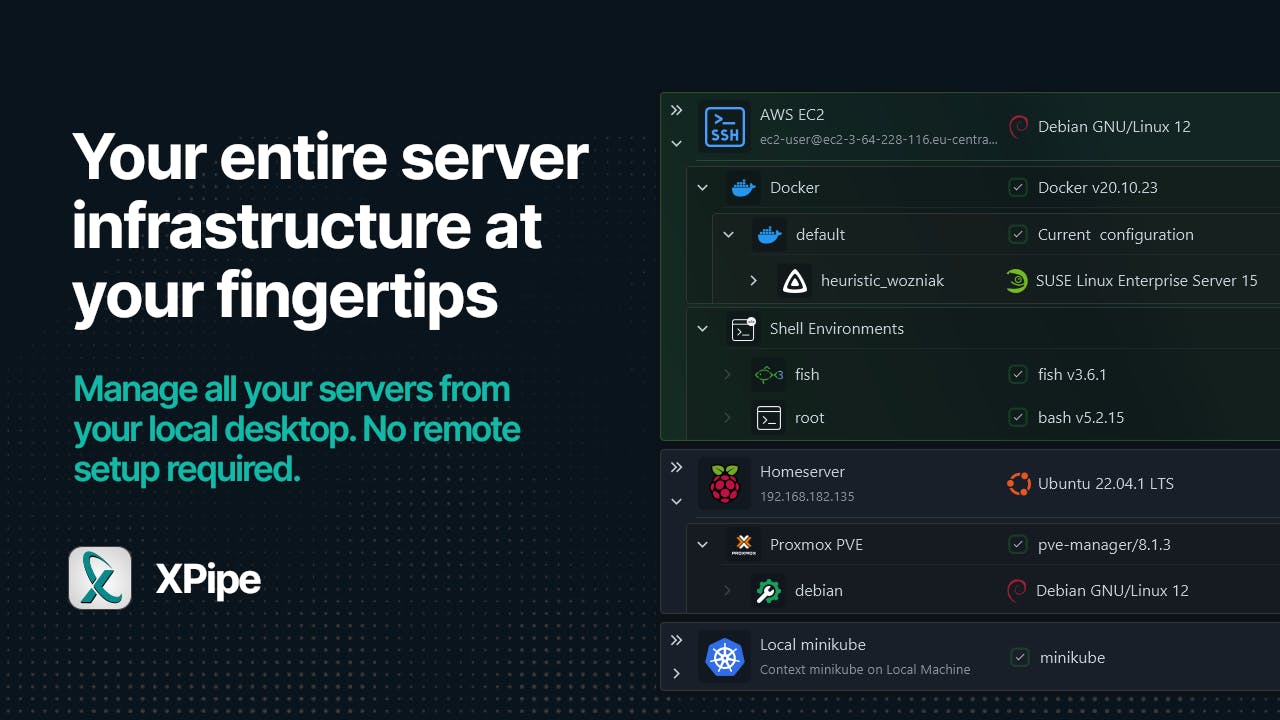1280x720 pixels.
Task: Click the double-chevron on the Homeserver entry
Action: 677,467
